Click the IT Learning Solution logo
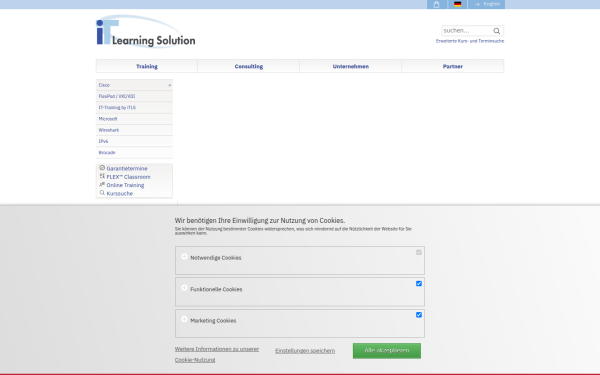 click(145, 32)
